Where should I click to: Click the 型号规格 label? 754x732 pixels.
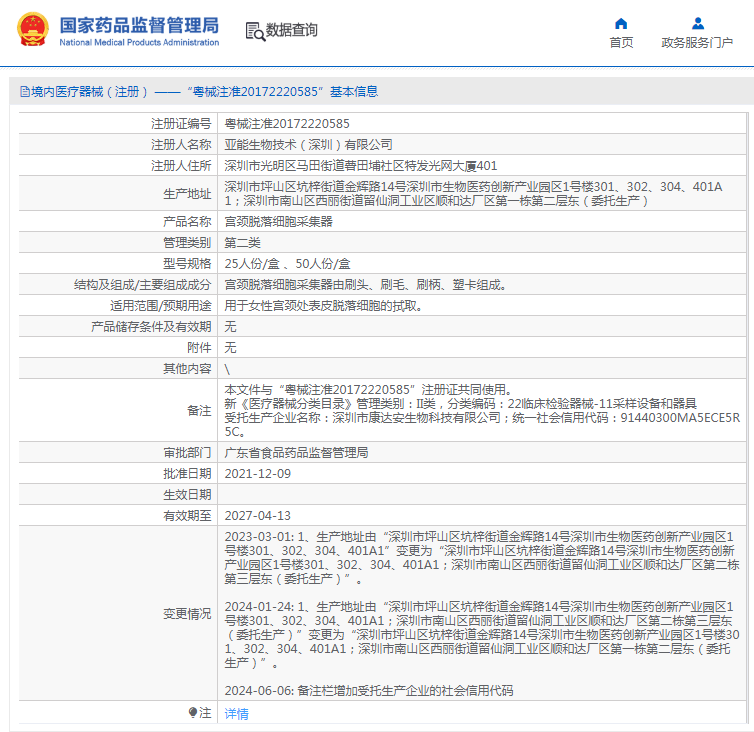click(187, 264)
